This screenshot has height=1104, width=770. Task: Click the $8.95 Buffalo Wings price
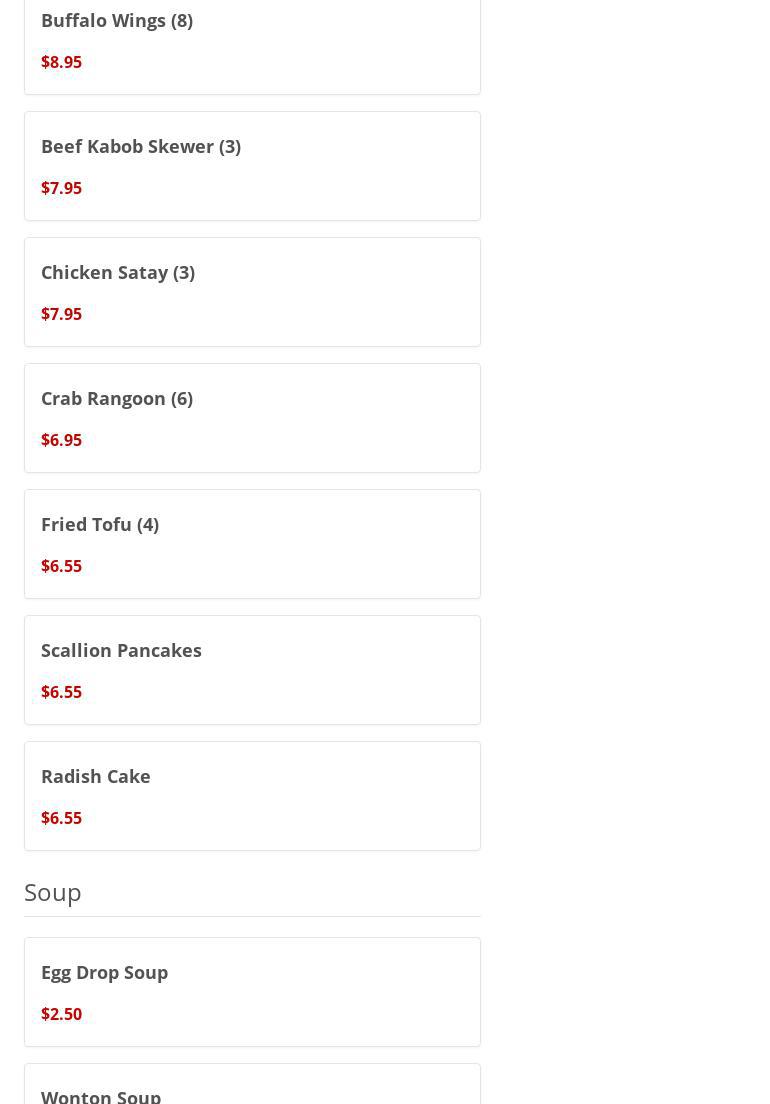(x=61, y=62)
